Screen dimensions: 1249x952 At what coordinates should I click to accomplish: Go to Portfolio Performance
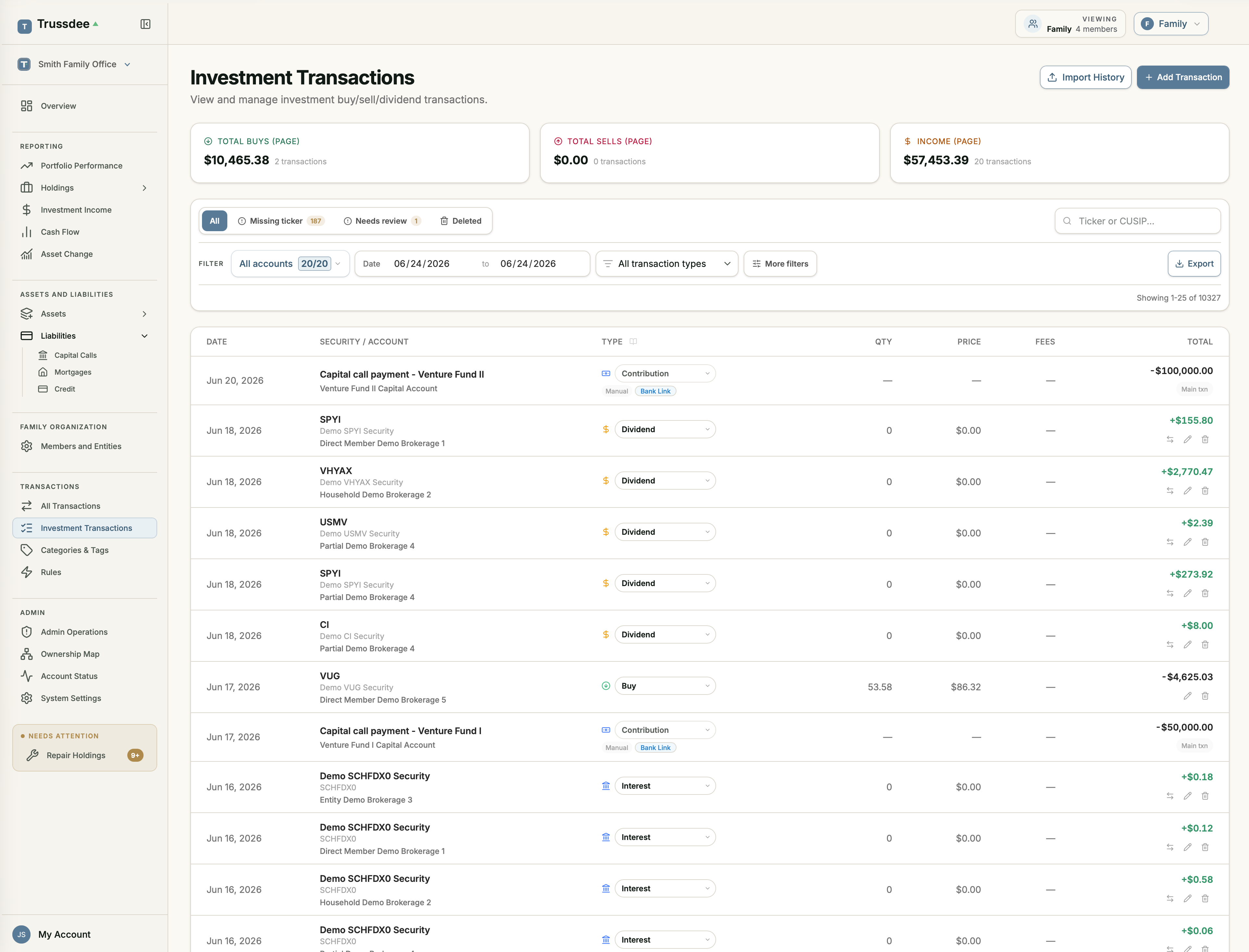pos(85,166)
